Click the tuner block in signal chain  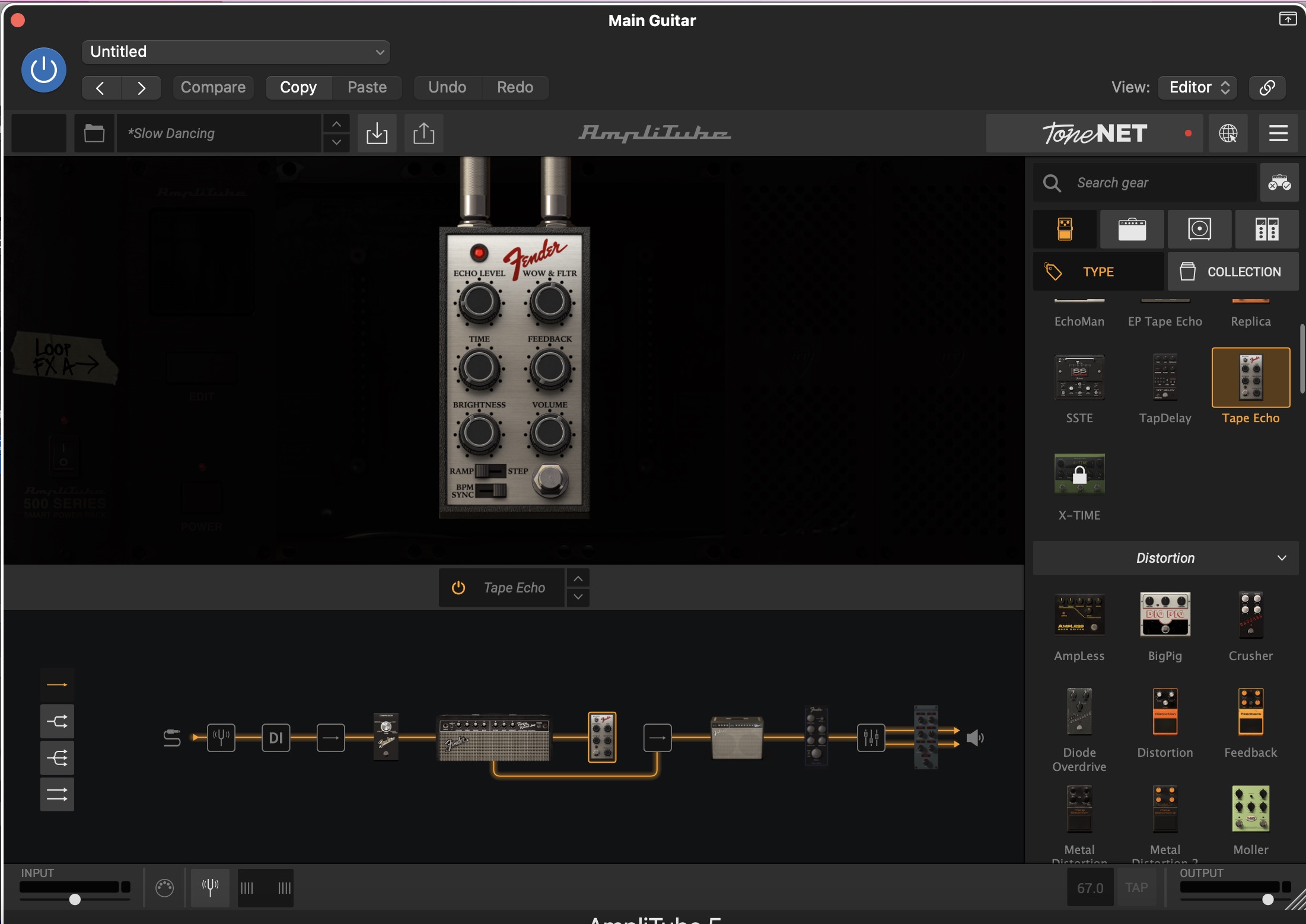tap(221, 738)
